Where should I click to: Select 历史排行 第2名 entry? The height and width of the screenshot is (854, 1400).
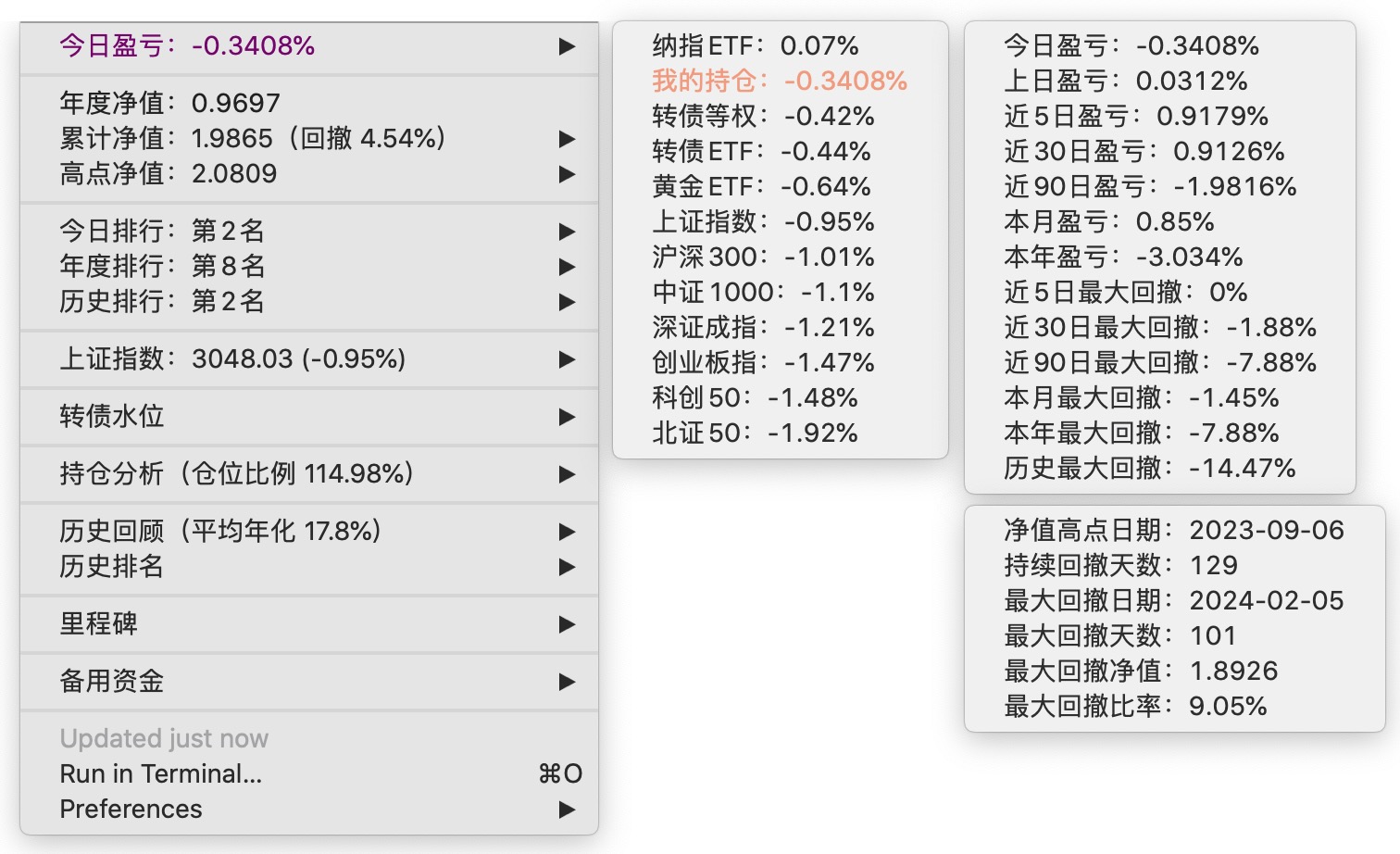(162, 301)
